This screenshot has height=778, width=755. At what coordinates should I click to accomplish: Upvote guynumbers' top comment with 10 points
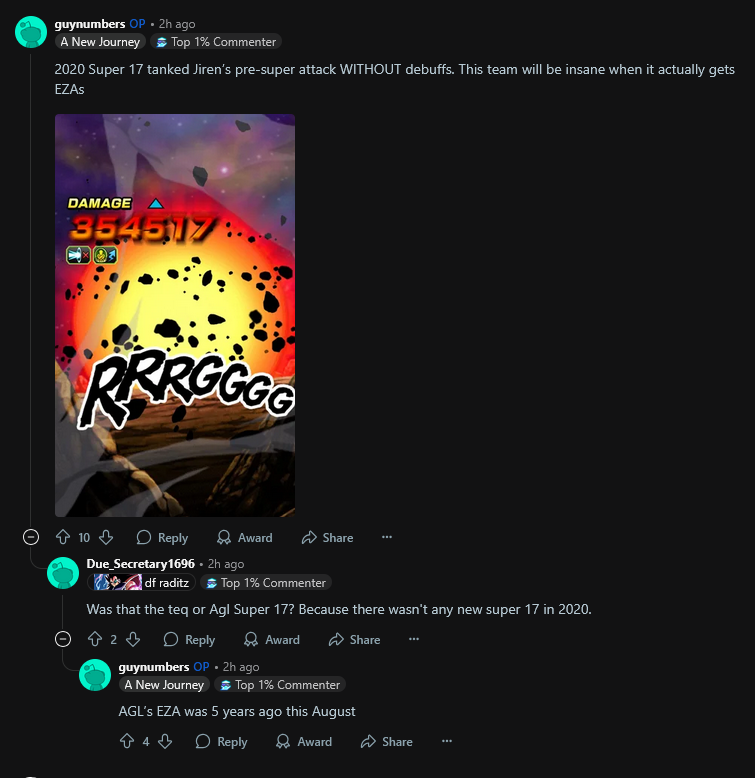(x=63, y=537)
